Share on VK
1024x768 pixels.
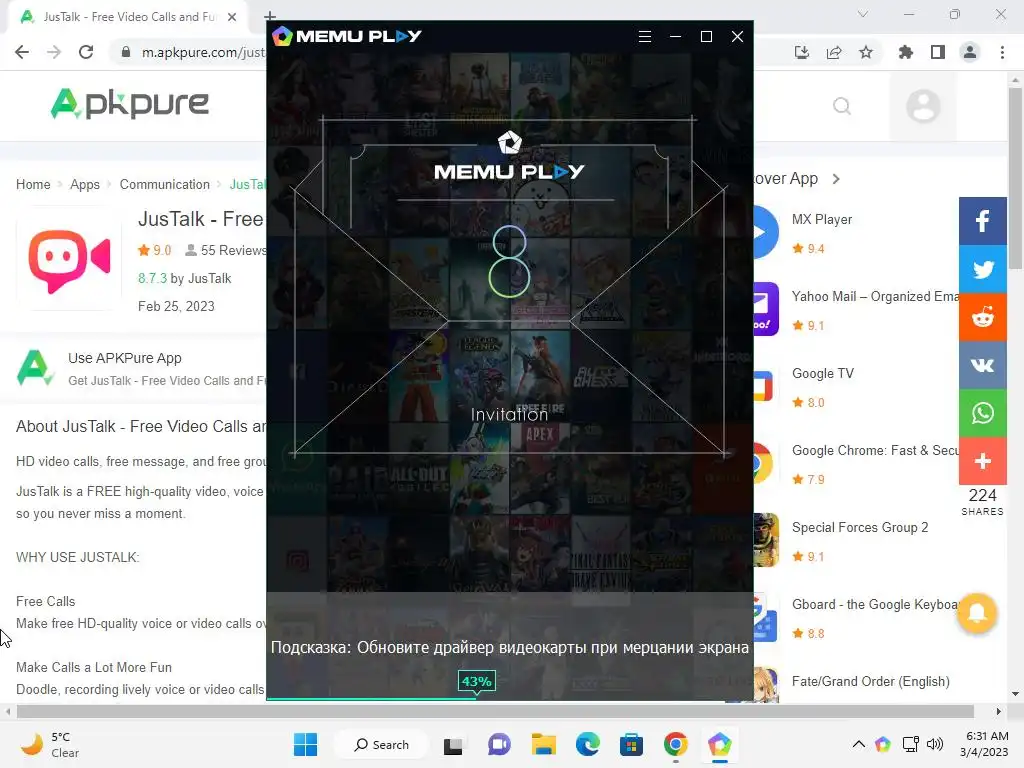pos(982,365)
